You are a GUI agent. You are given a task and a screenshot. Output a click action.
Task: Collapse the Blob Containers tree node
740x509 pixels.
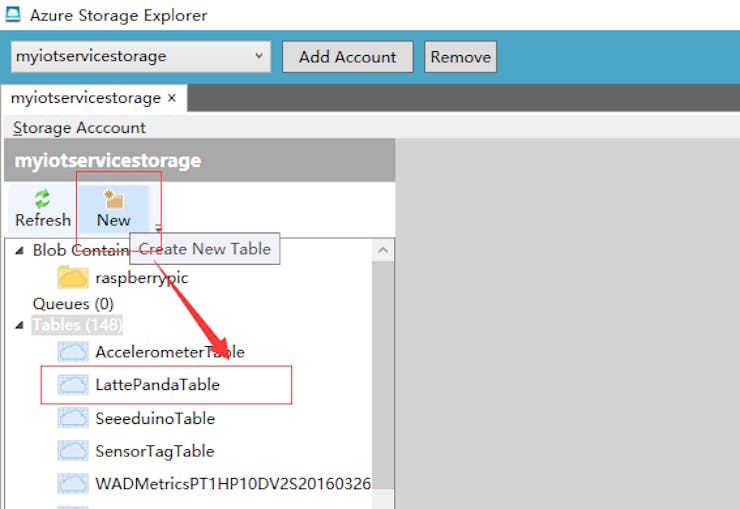tap(19, 250)
